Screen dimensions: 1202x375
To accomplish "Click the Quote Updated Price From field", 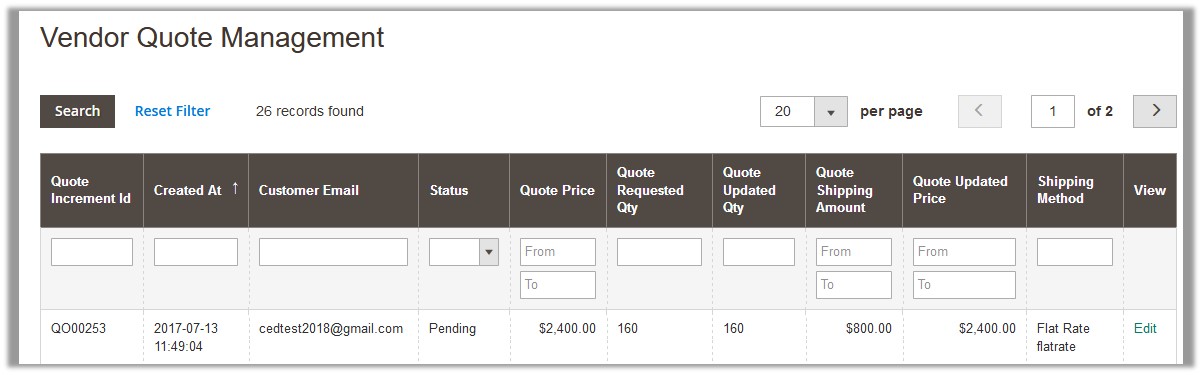I will coord(964,252).
